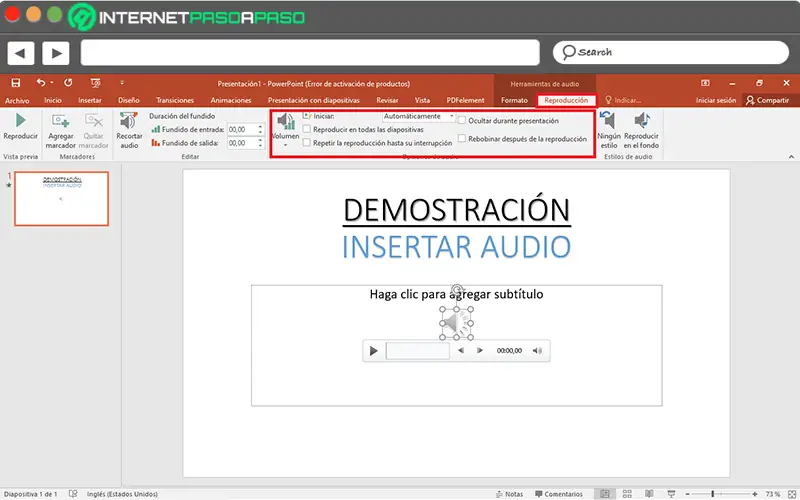The width and height of the screenshot is (800, 500).
Task: Tick Rebobinar después de la reproducción
Action: (x=461, y=139)
